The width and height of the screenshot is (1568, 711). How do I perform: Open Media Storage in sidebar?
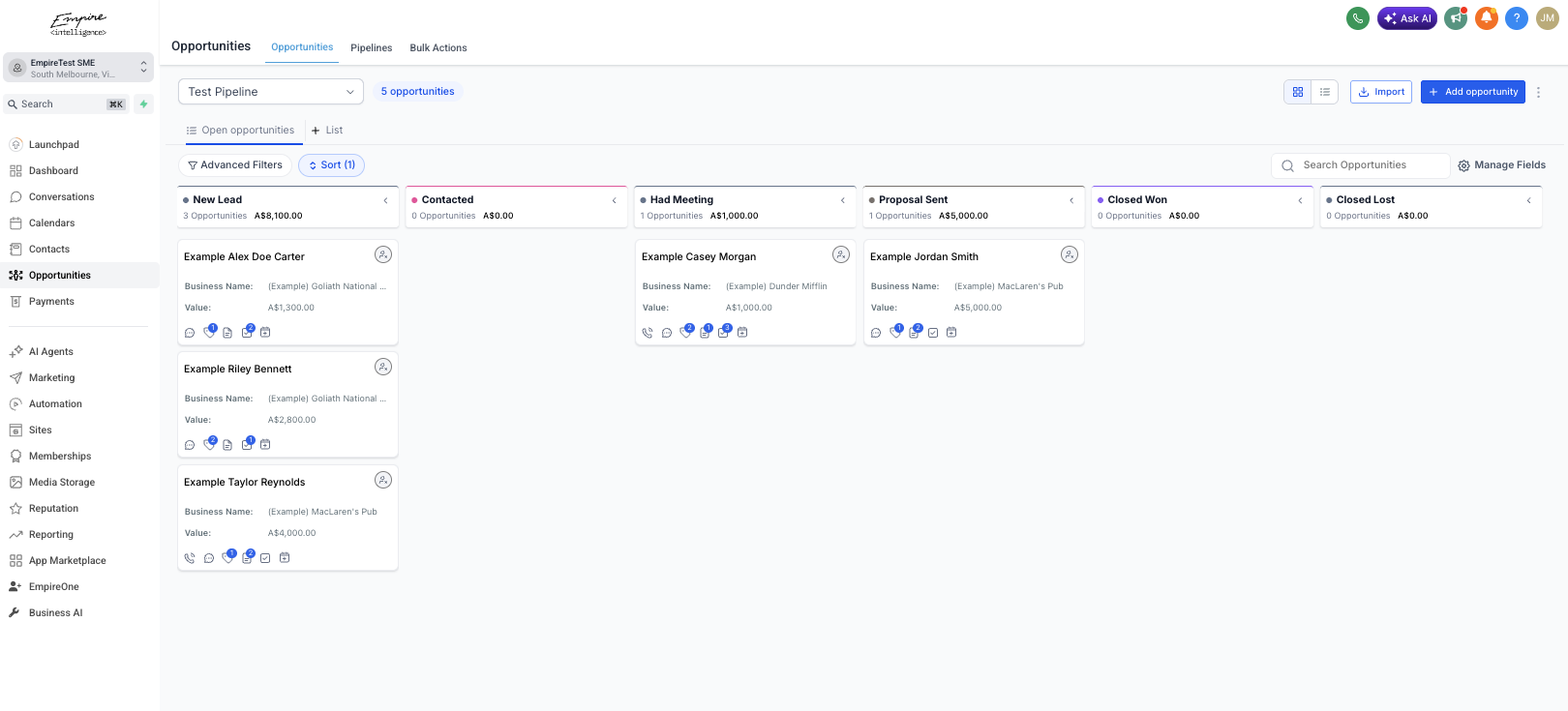[62, 483]
